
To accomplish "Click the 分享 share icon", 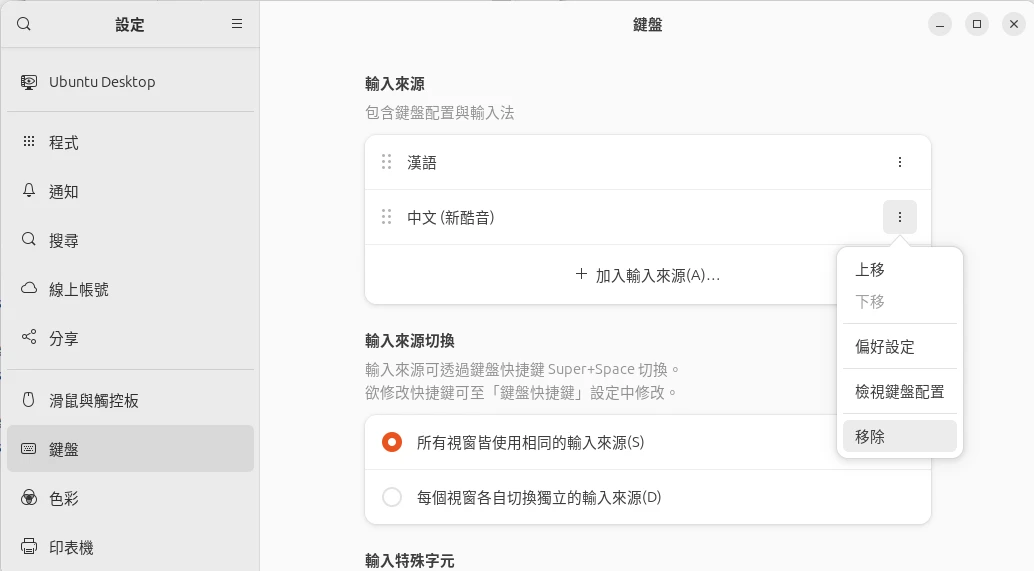I will pyautogui.click(x=29, y=338).
